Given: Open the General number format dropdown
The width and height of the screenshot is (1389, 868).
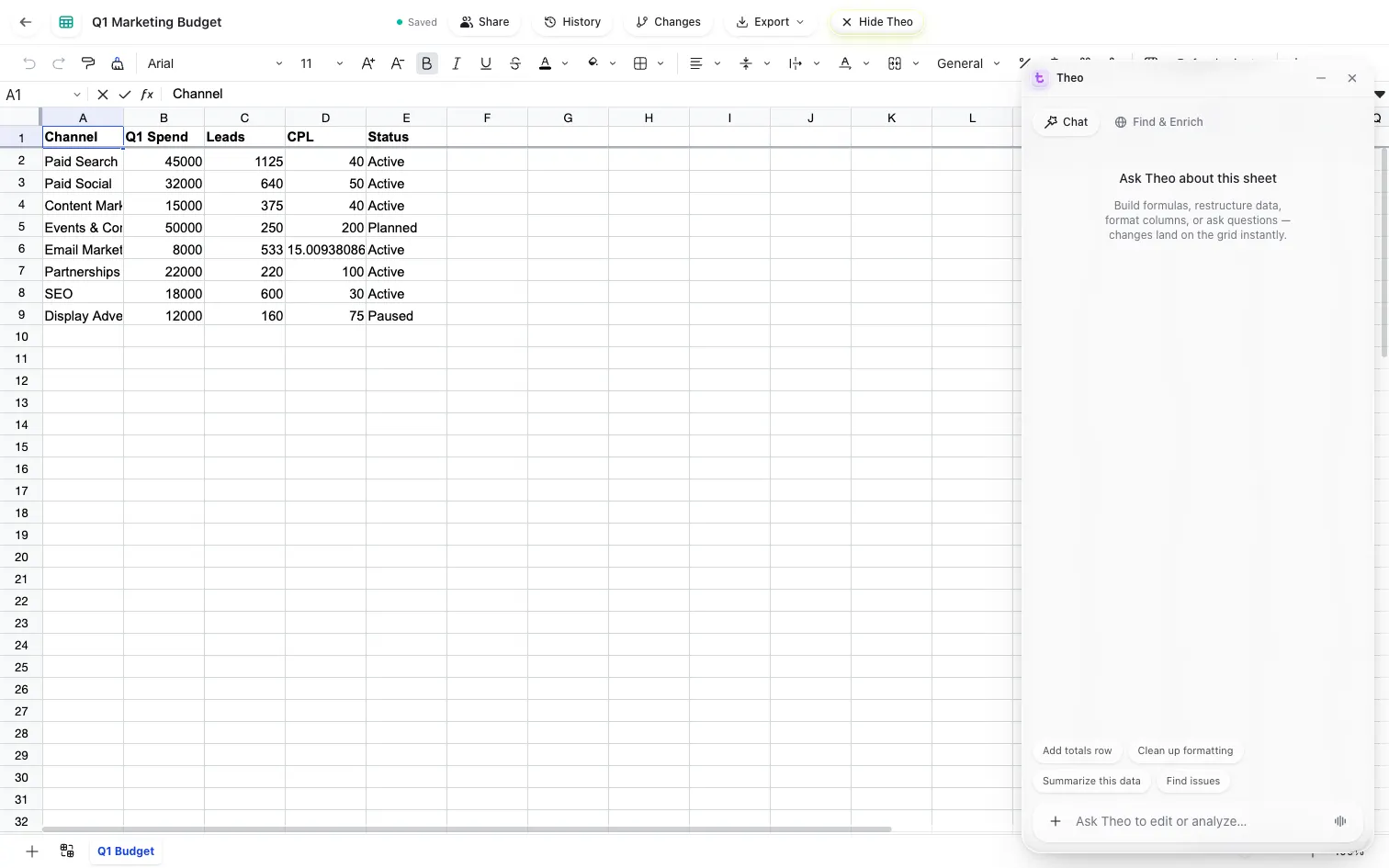Looking at the screenshot, I should click(x=968, y=63).
